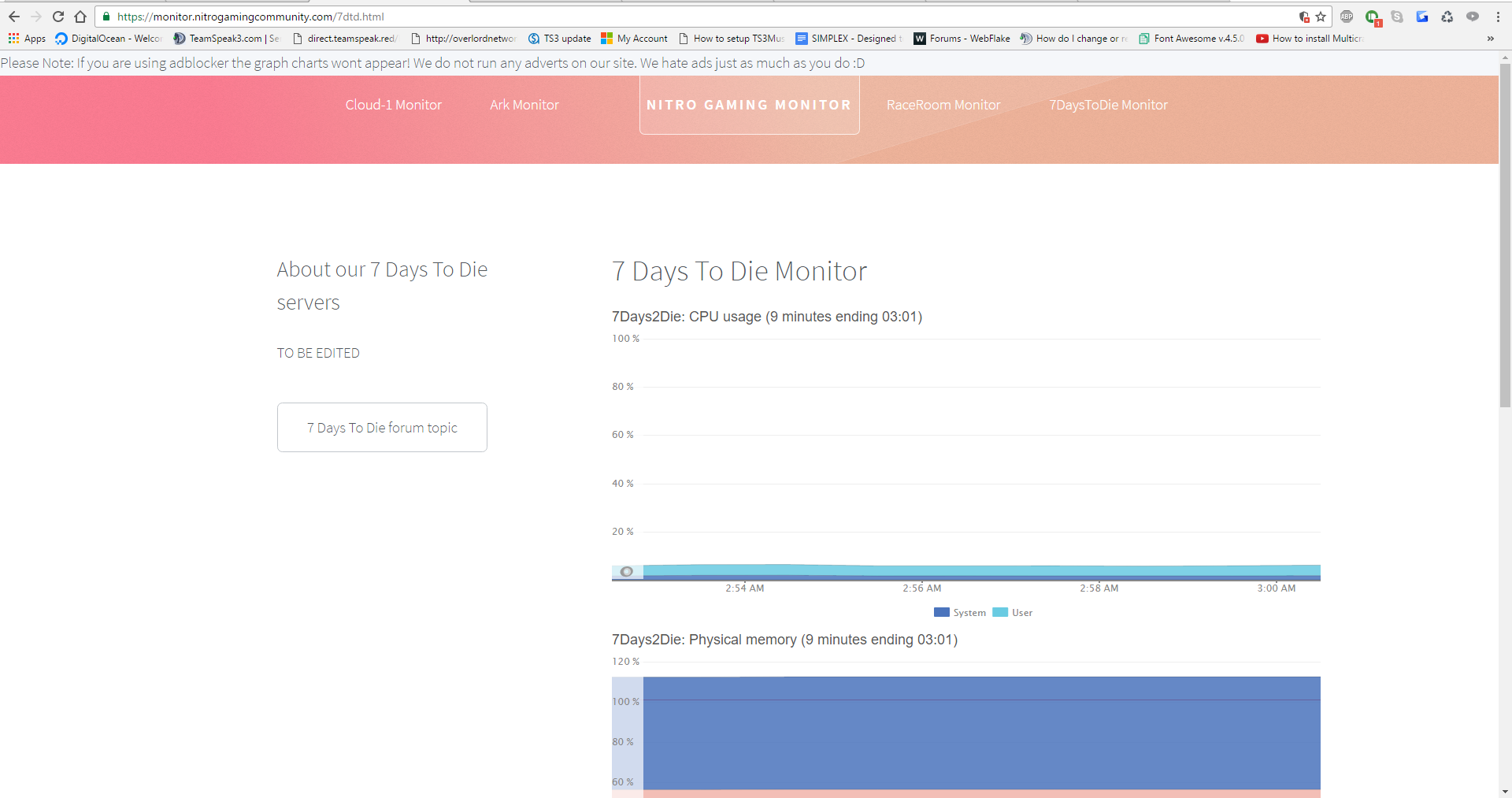Open the Nitro Gaming Monitor home tab
The height and width of the screenshot is (798, 1512).
pyautogui.click(x=749, y=105)
